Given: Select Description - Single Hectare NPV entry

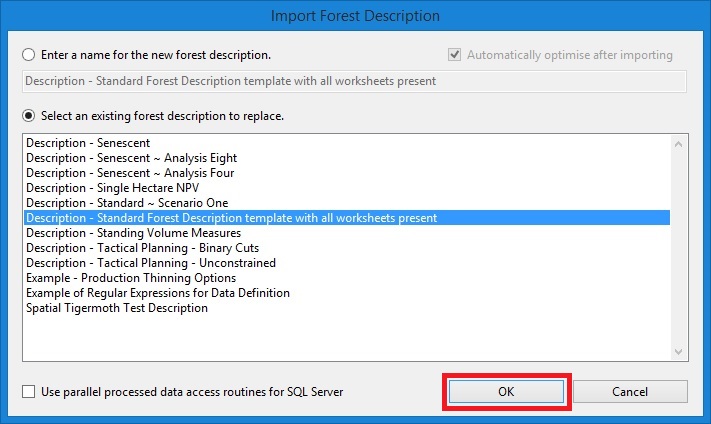Looking at the screenshot, I should coord(347,188).
